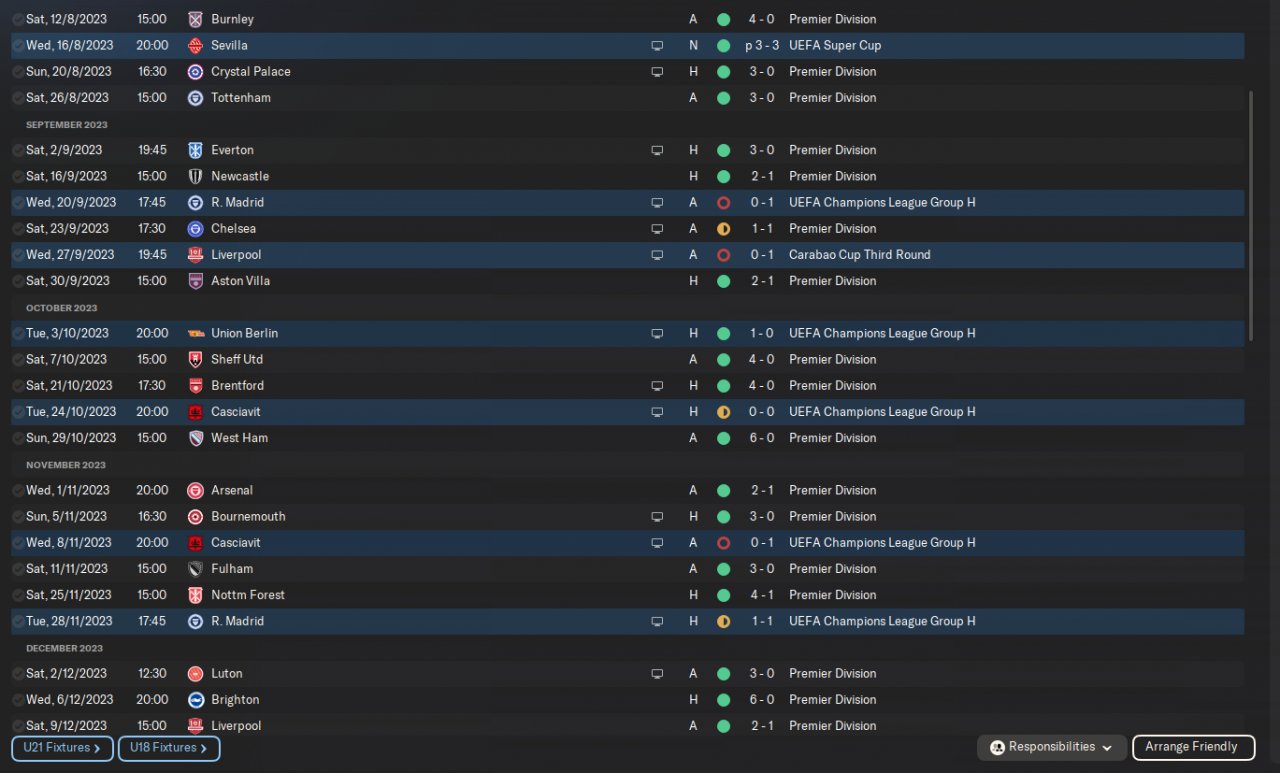This screenshot has width=1280, height=773.
Task: Click the red loss indicator on Carabao Cup row
Action: click(723, 255)
